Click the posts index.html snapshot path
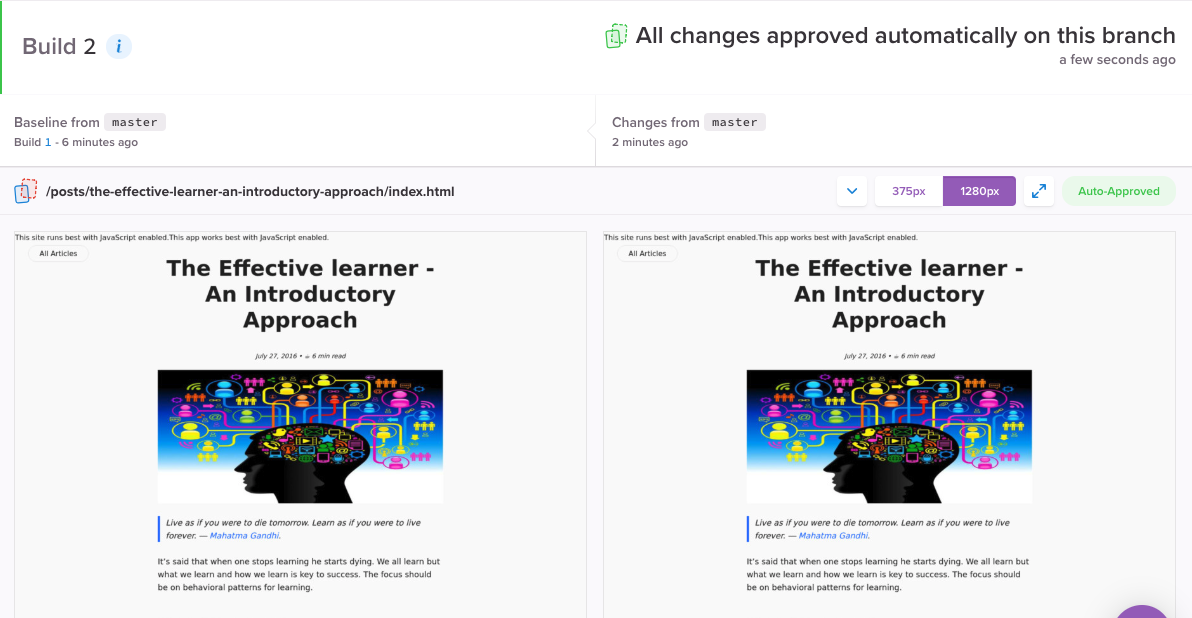Screen dimensions: 1192x618 click(x=250, y=192)
